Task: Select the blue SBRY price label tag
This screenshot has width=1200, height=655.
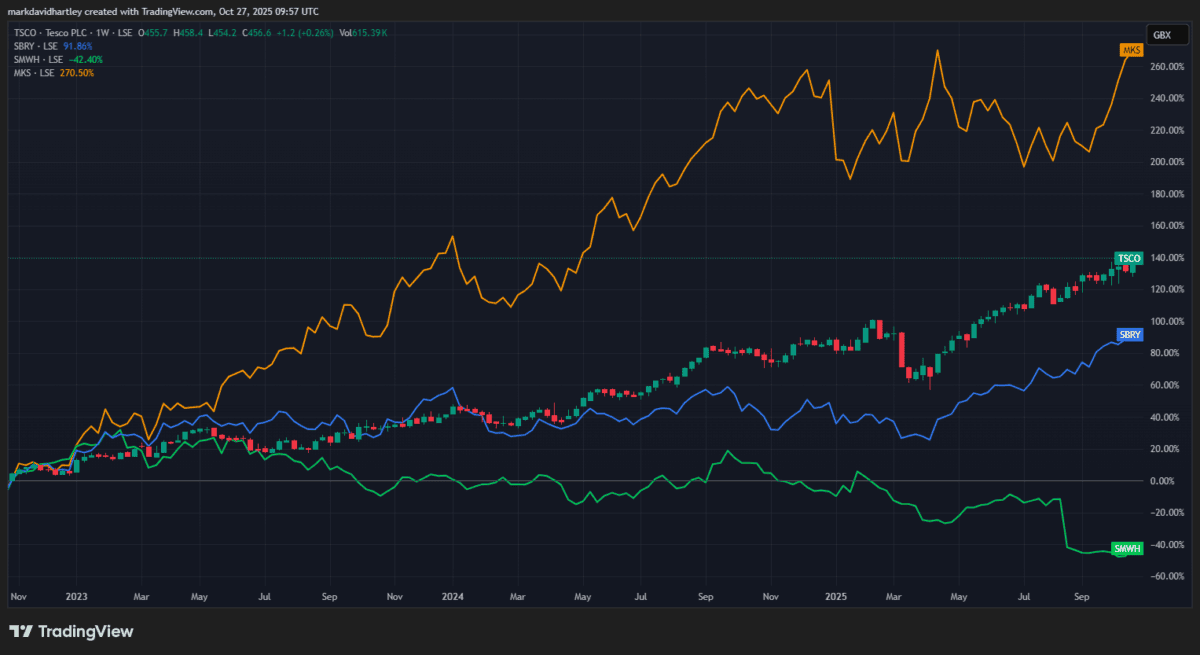Action: click(1129, 335)
